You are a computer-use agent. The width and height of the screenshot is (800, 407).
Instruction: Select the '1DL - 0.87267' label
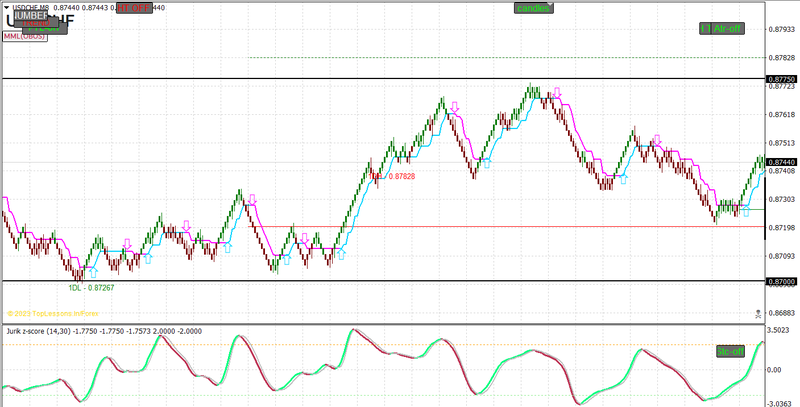91,288
